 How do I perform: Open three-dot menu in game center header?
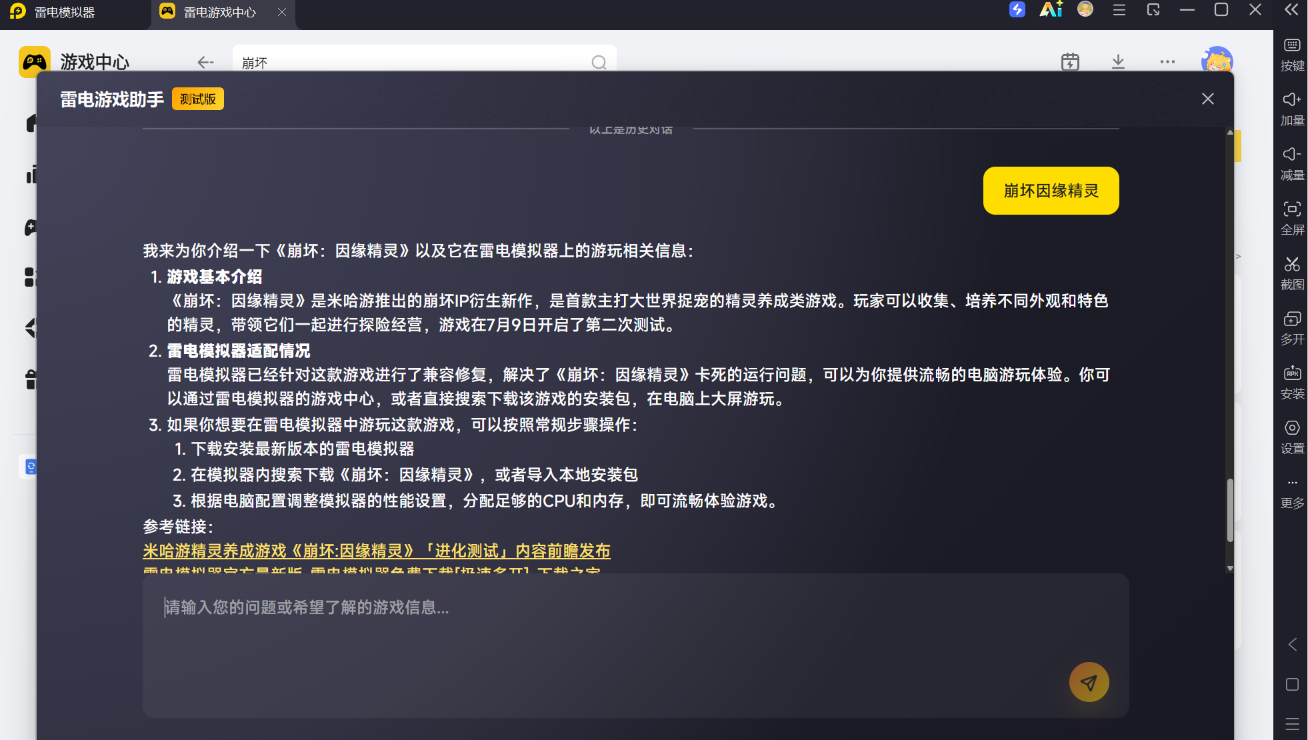coord(1167,62)
